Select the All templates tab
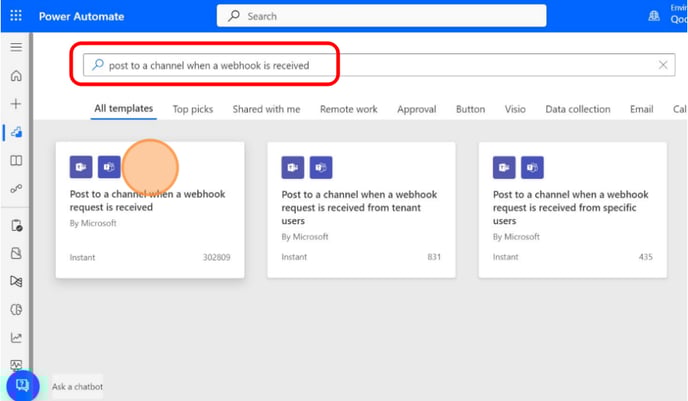Screen dimensions: 688x401 tap(124, 108)
